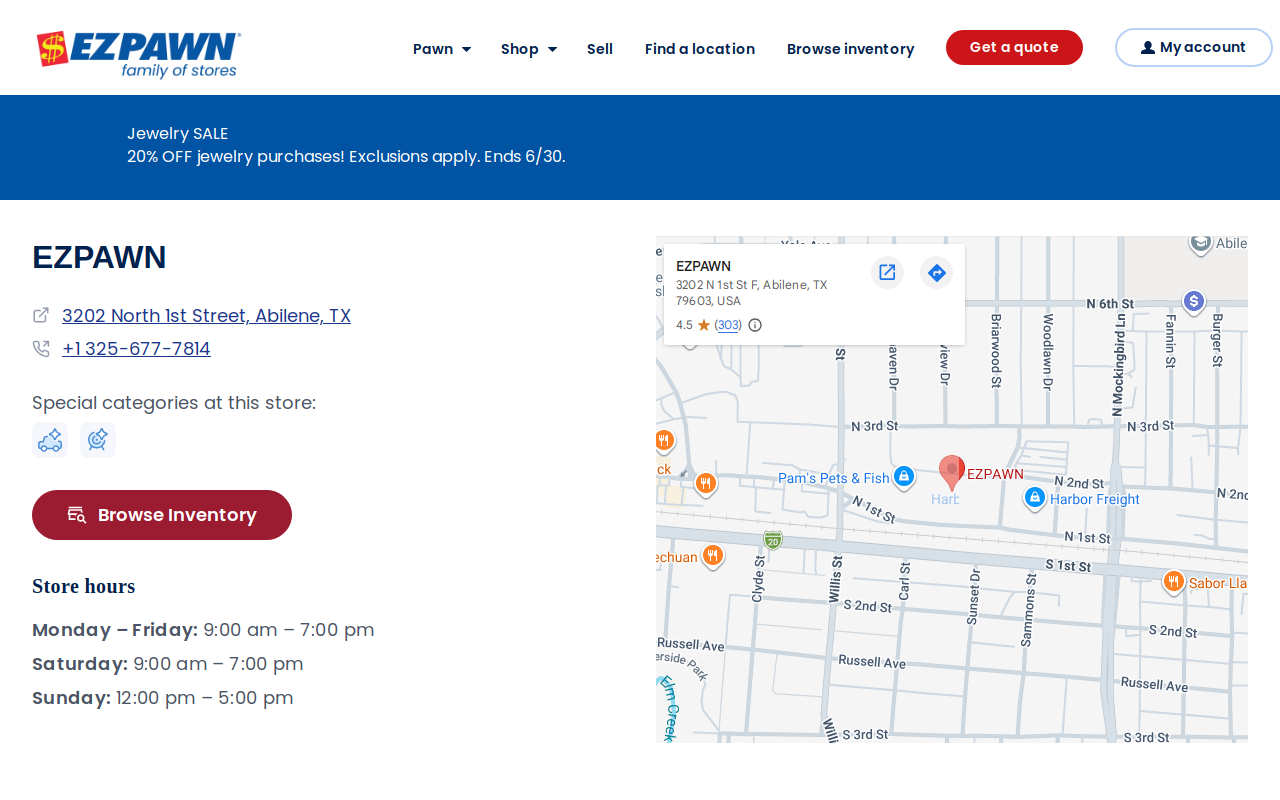Viewport: 1280px width, 800px height.
Task: Expand the Pawn dropdown menu
Action: click(442, 49)
